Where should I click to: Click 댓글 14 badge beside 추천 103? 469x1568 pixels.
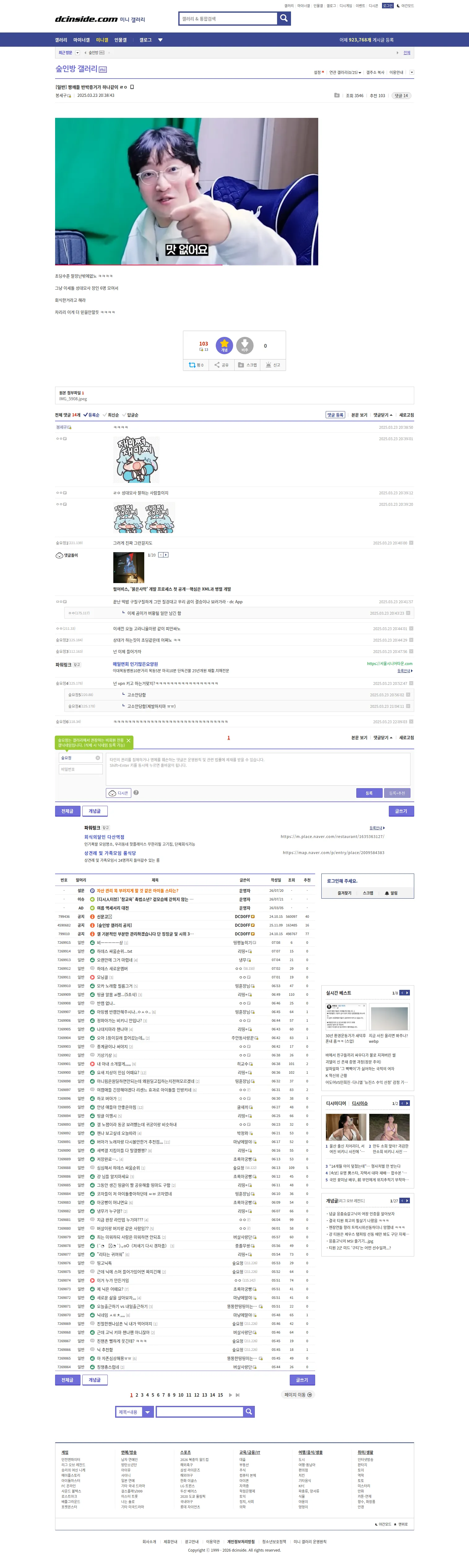point(401,96)
